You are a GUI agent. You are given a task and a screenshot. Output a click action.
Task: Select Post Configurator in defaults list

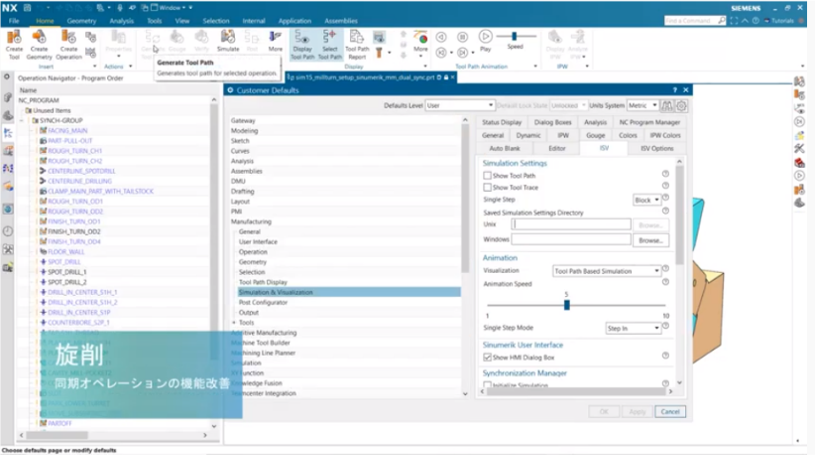pyautogui.click(x=263, y=302)
